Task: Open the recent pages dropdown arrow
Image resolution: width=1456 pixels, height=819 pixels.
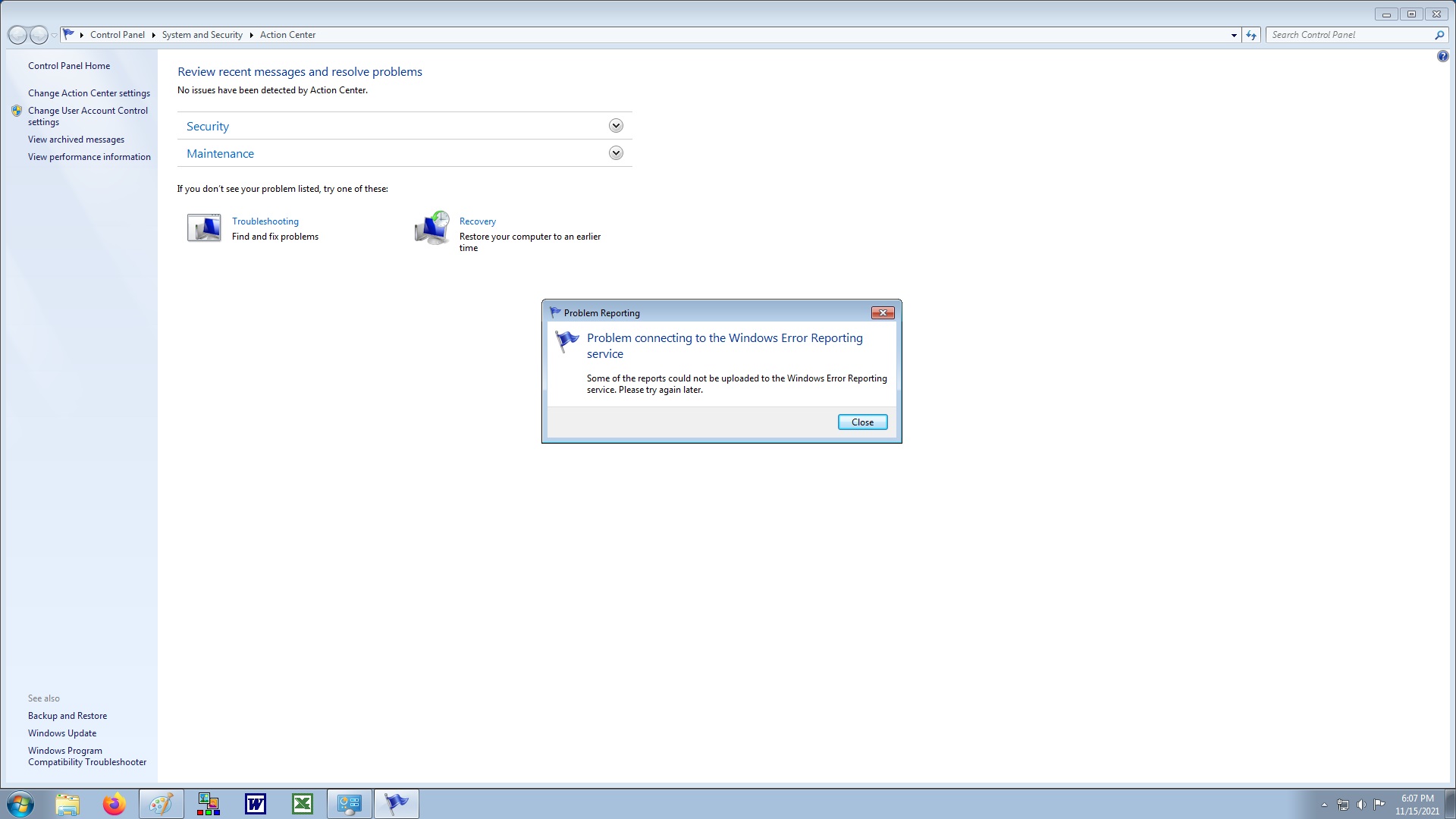Action: 54,36
